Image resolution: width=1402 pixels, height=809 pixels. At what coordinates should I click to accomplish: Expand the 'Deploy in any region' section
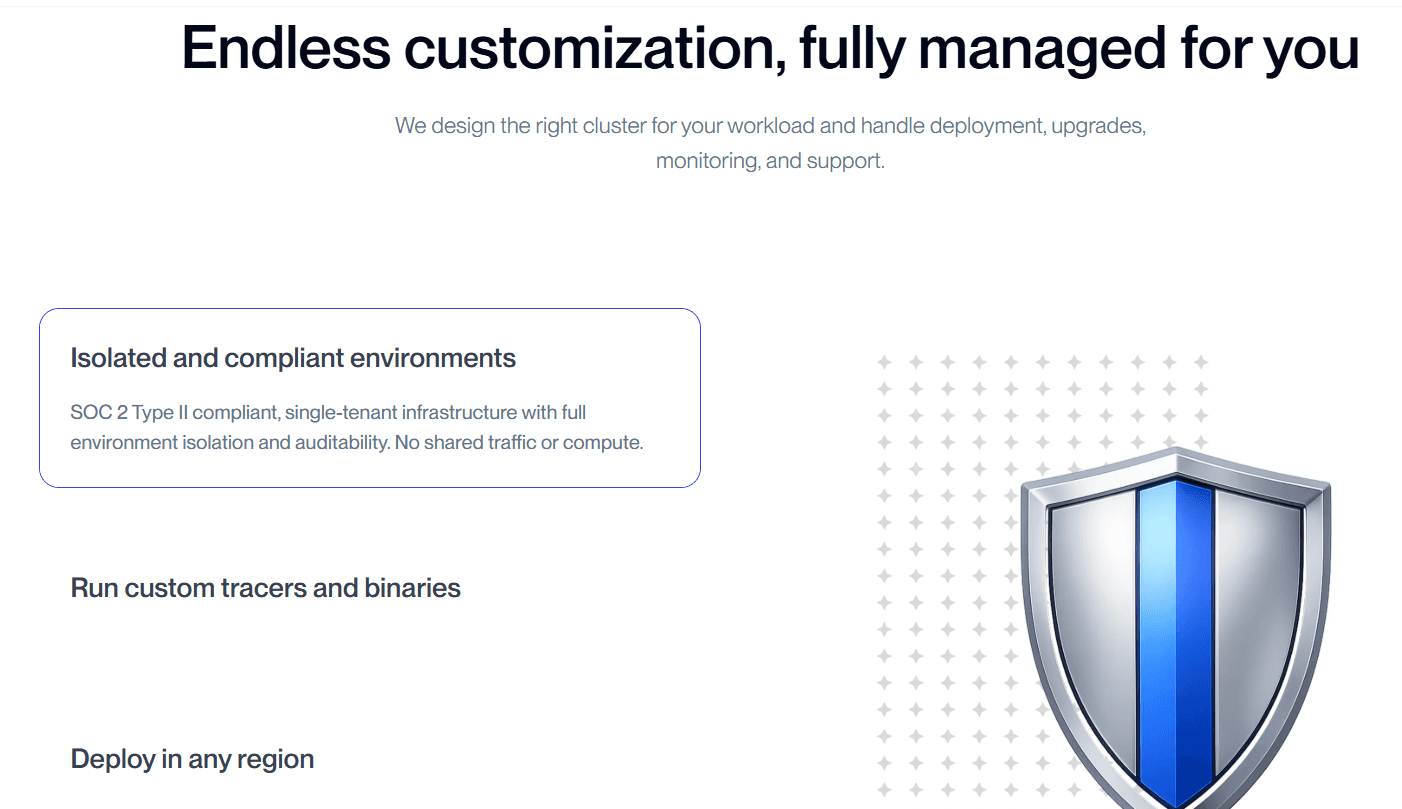[x=192, y=759]
